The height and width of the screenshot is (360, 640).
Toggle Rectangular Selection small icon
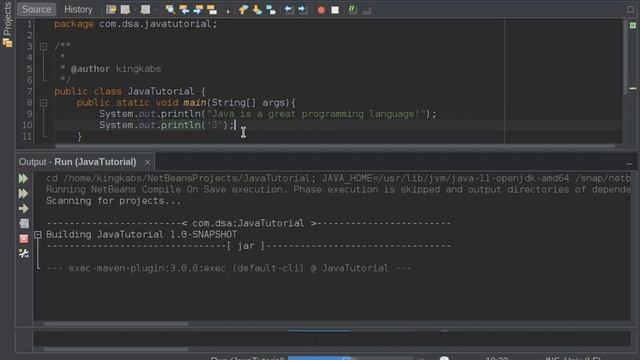coord(228,11)
